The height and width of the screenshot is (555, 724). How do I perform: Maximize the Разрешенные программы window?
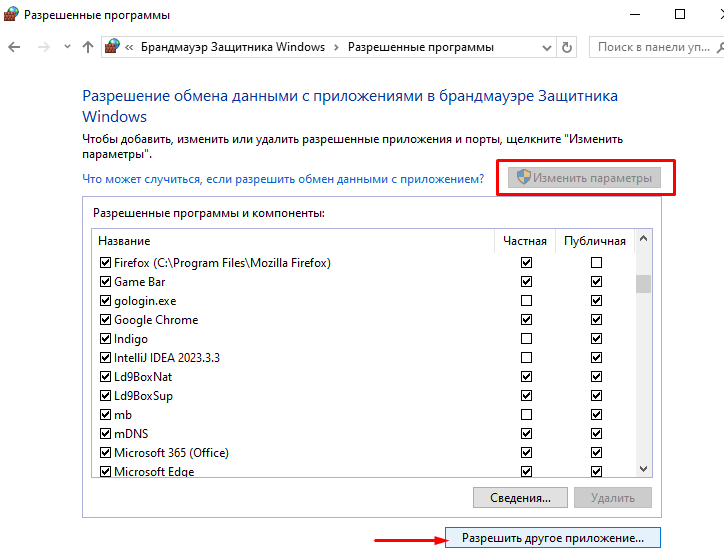680,14
